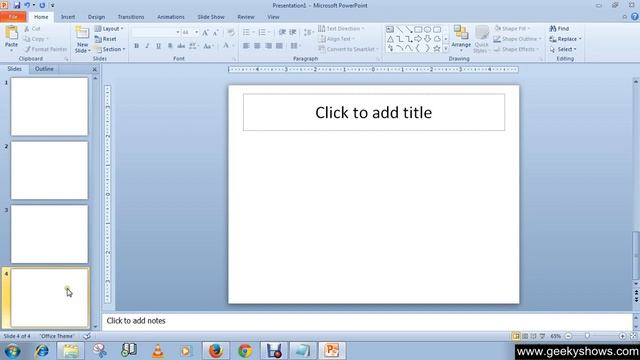640x360 pixels.
Task: Click the 'Click to add notes' area
Action: 367,321
